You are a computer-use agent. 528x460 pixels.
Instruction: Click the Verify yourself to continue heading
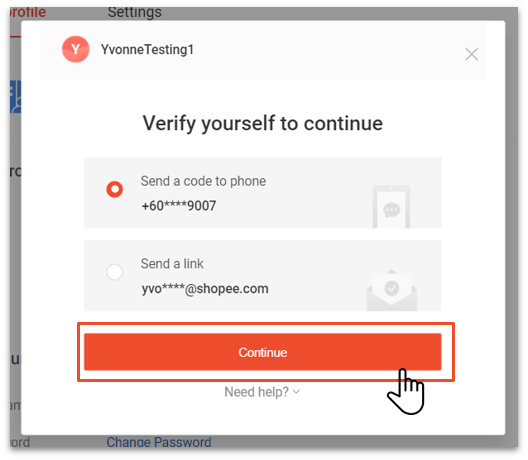263,123
